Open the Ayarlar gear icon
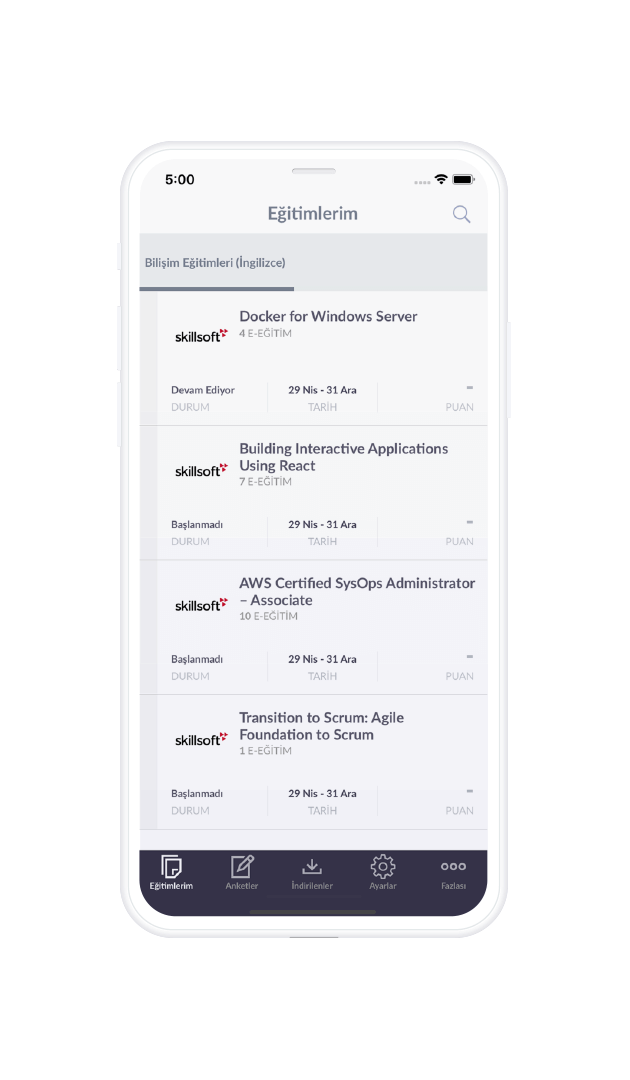The image size is (630, 1080). click(x=383, y=866)
